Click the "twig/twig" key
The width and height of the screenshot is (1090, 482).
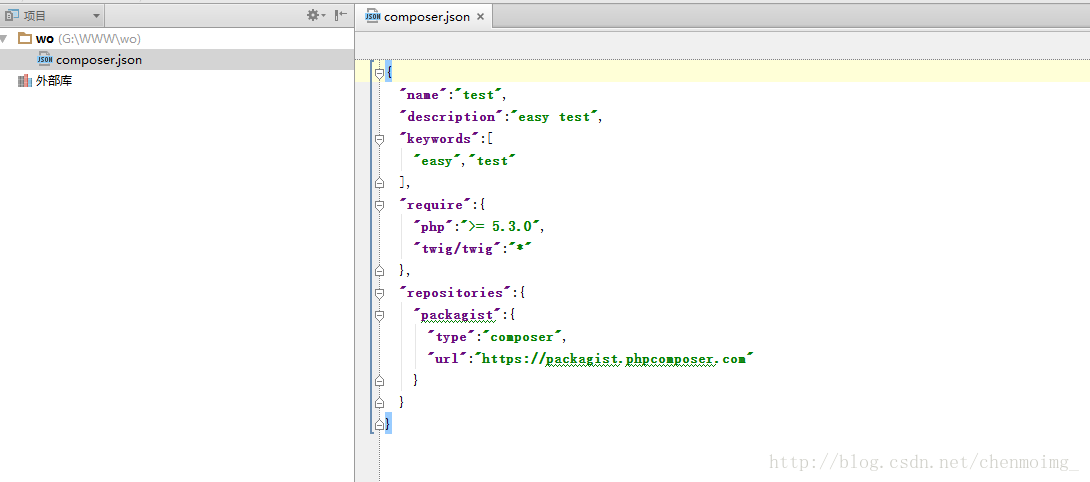457,249
